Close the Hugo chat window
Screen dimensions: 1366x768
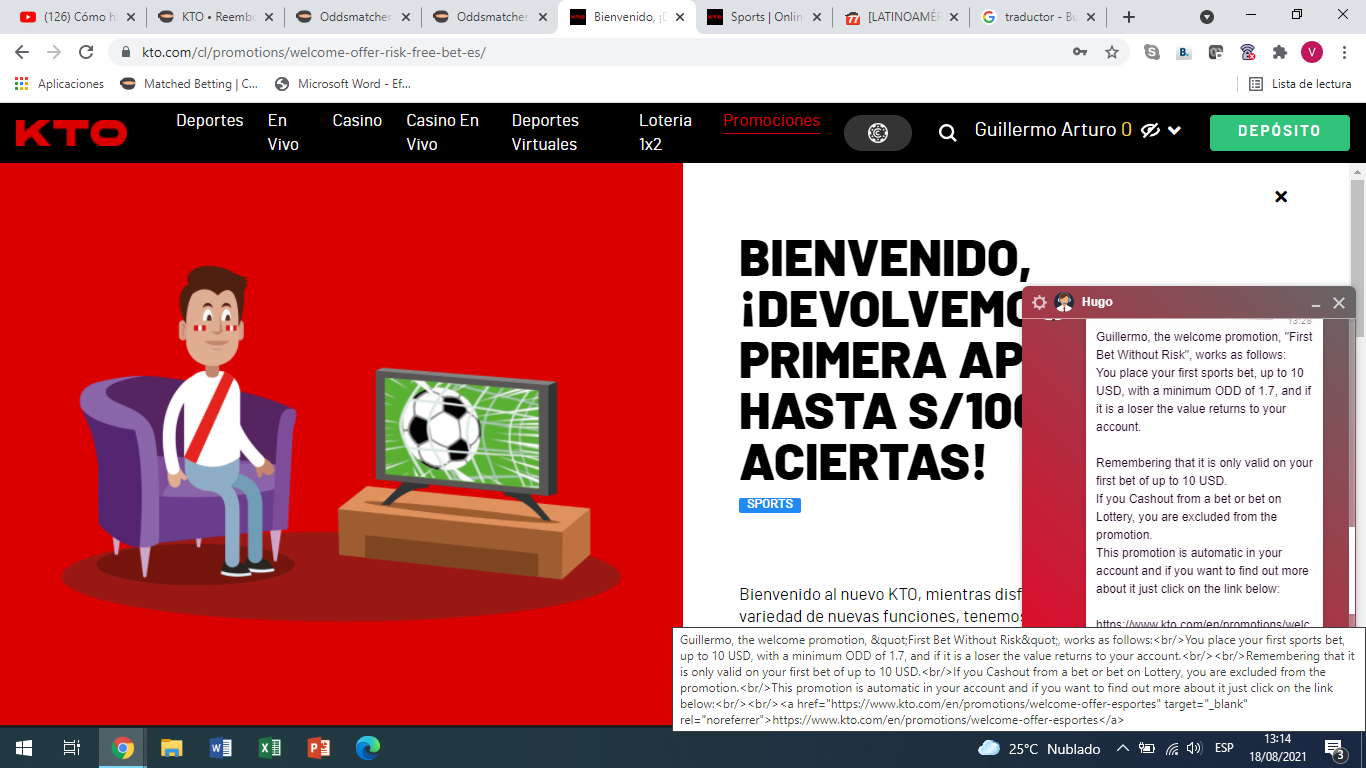click(1339, 303)
